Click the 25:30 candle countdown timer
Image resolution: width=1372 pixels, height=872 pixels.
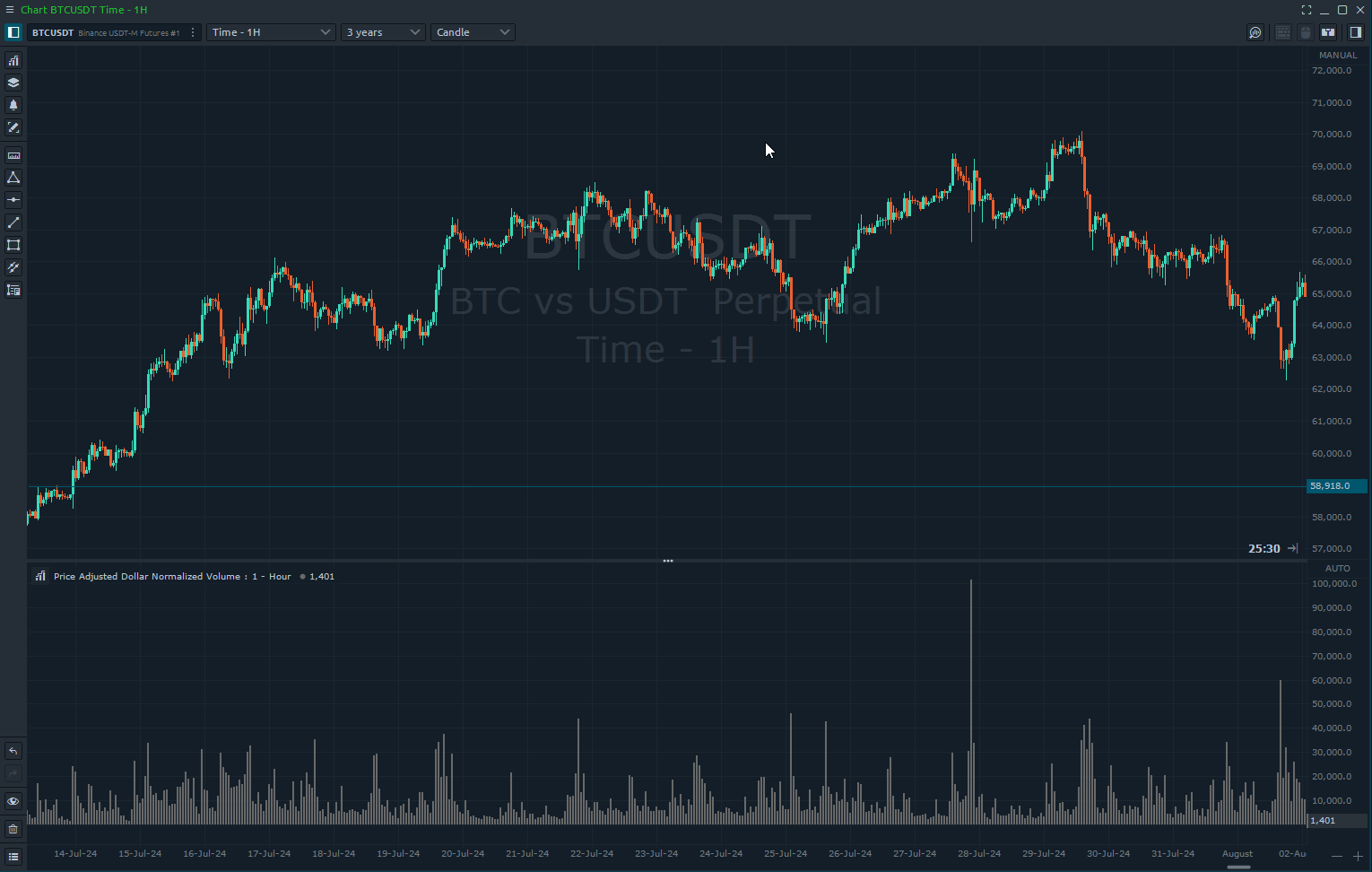pos(1264,548)
